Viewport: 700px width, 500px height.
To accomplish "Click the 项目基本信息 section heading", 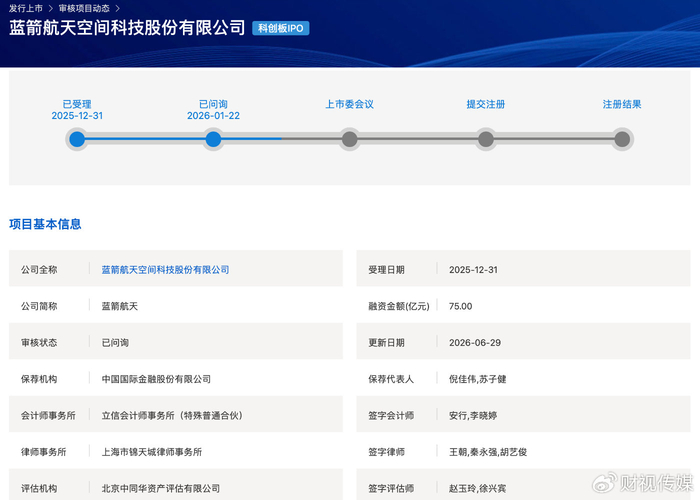I will 45,224.
